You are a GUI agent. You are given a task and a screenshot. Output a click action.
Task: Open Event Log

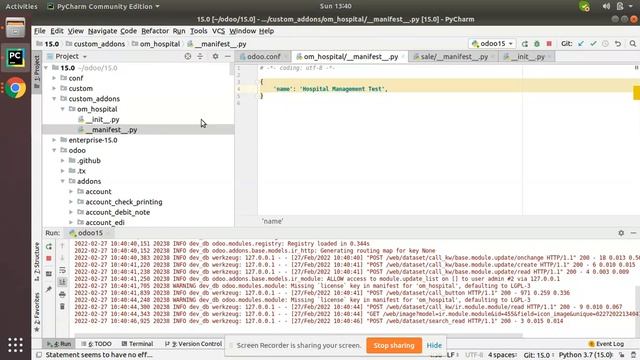(x=606, y=344)
